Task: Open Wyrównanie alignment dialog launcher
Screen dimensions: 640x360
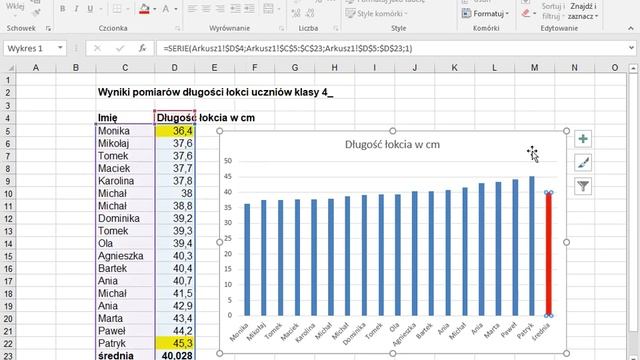Action: (281, 28)
